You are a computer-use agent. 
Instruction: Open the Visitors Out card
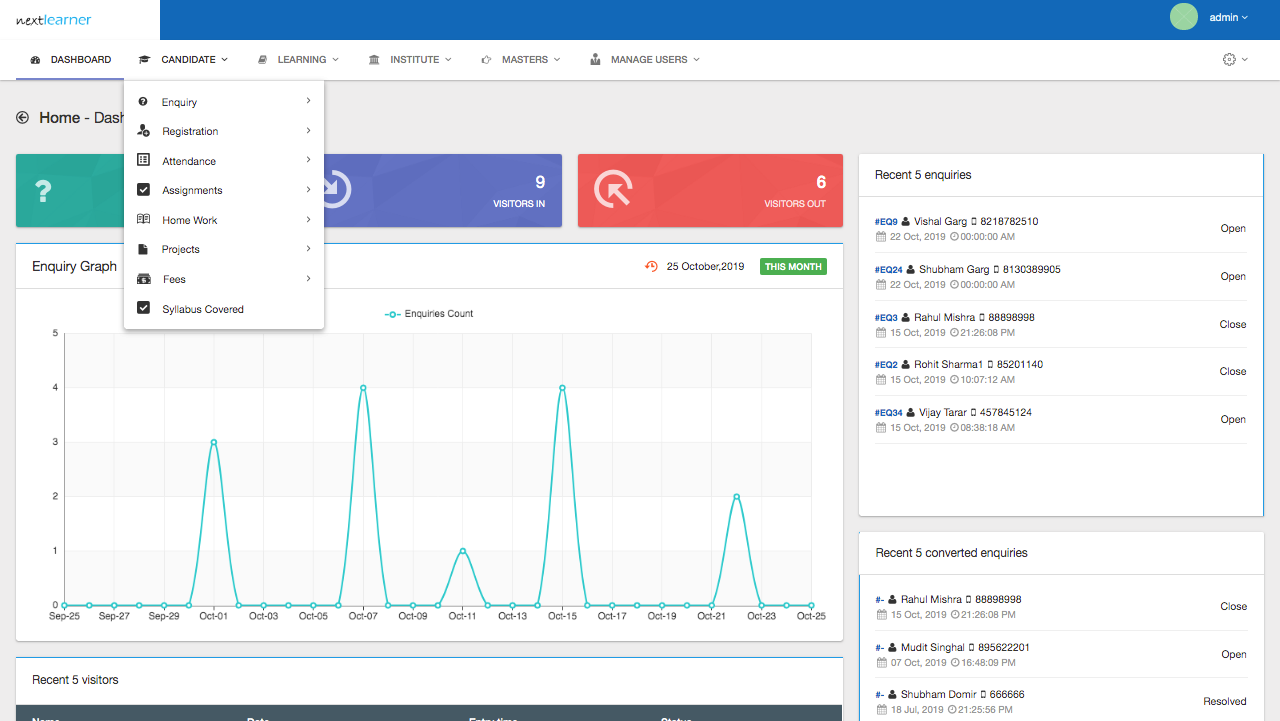[x=710, y=190]
